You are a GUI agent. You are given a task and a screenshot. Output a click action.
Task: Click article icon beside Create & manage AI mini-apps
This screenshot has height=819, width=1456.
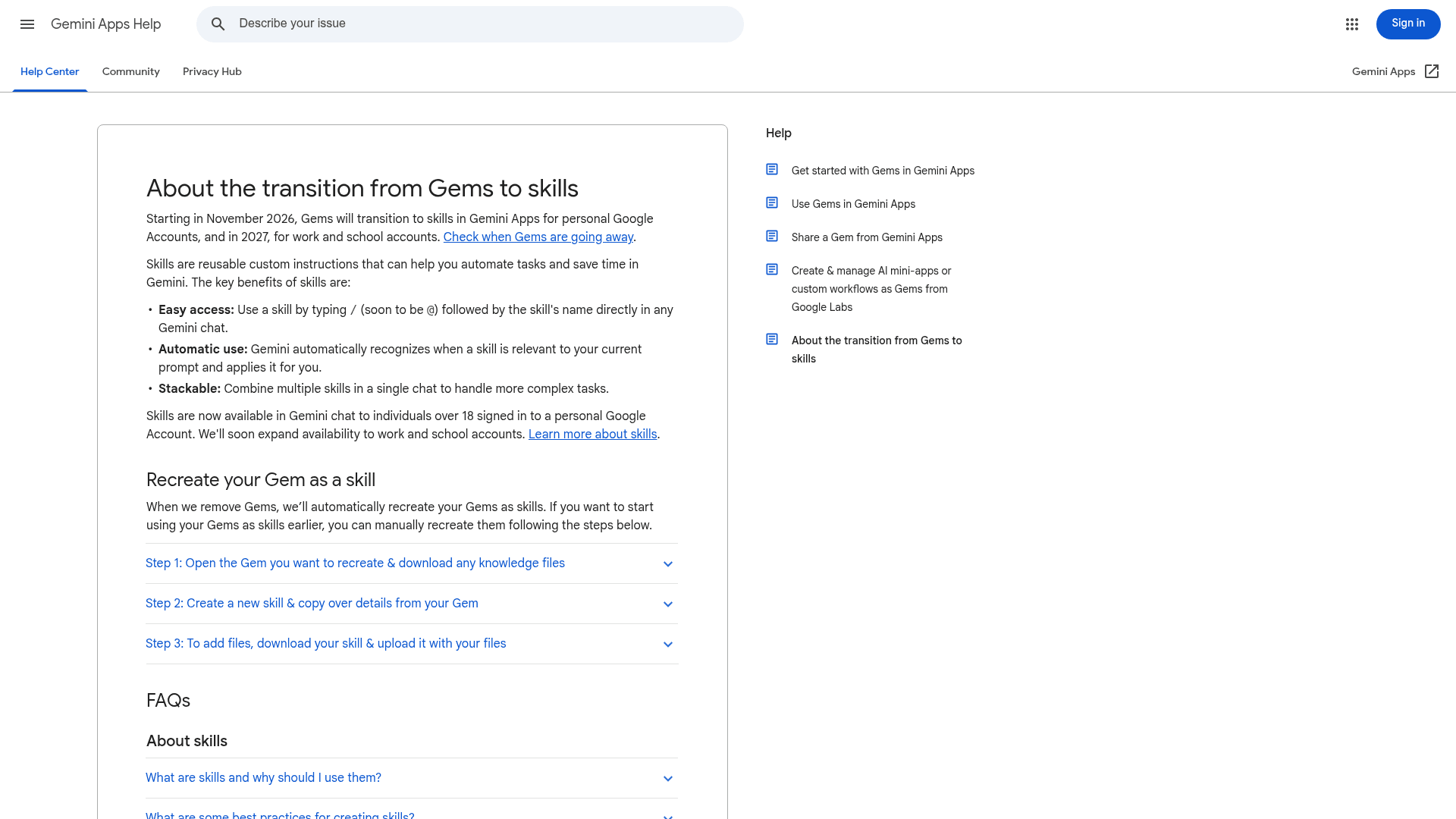pos(772,269)
